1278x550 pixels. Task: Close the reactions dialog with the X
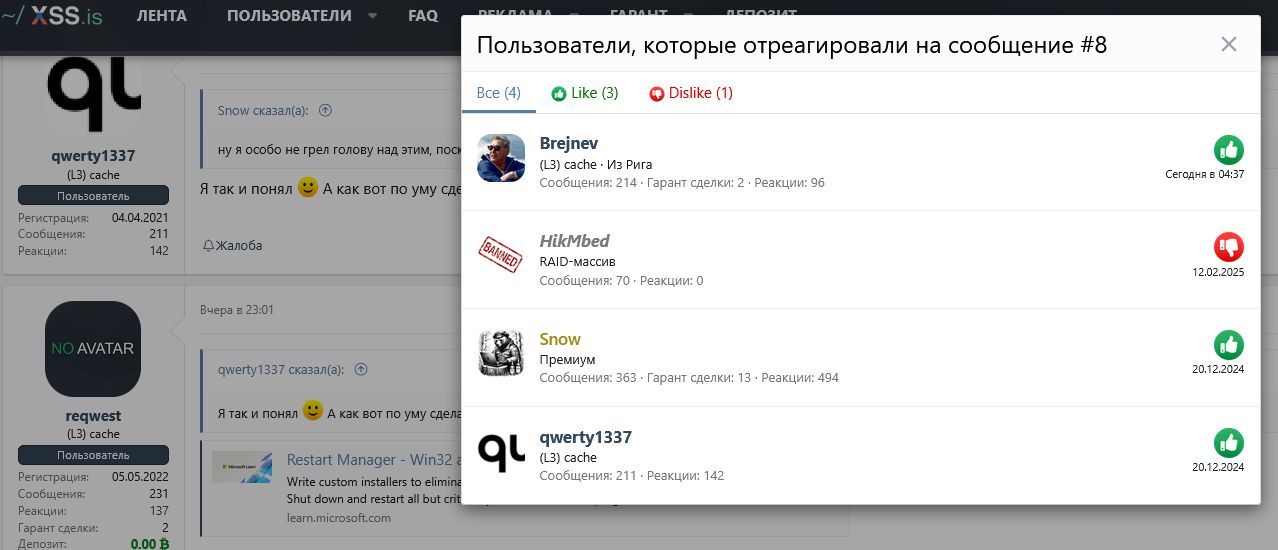tap(1229, 44)
